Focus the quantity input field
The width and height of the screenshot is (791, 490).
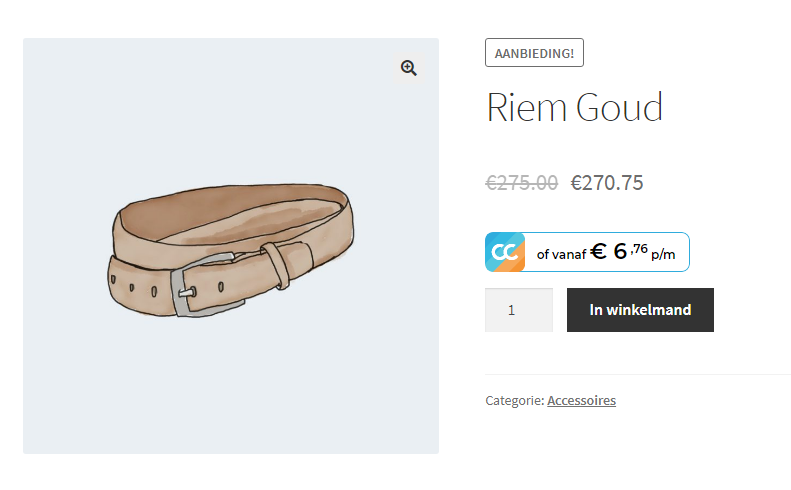(518, 310)
